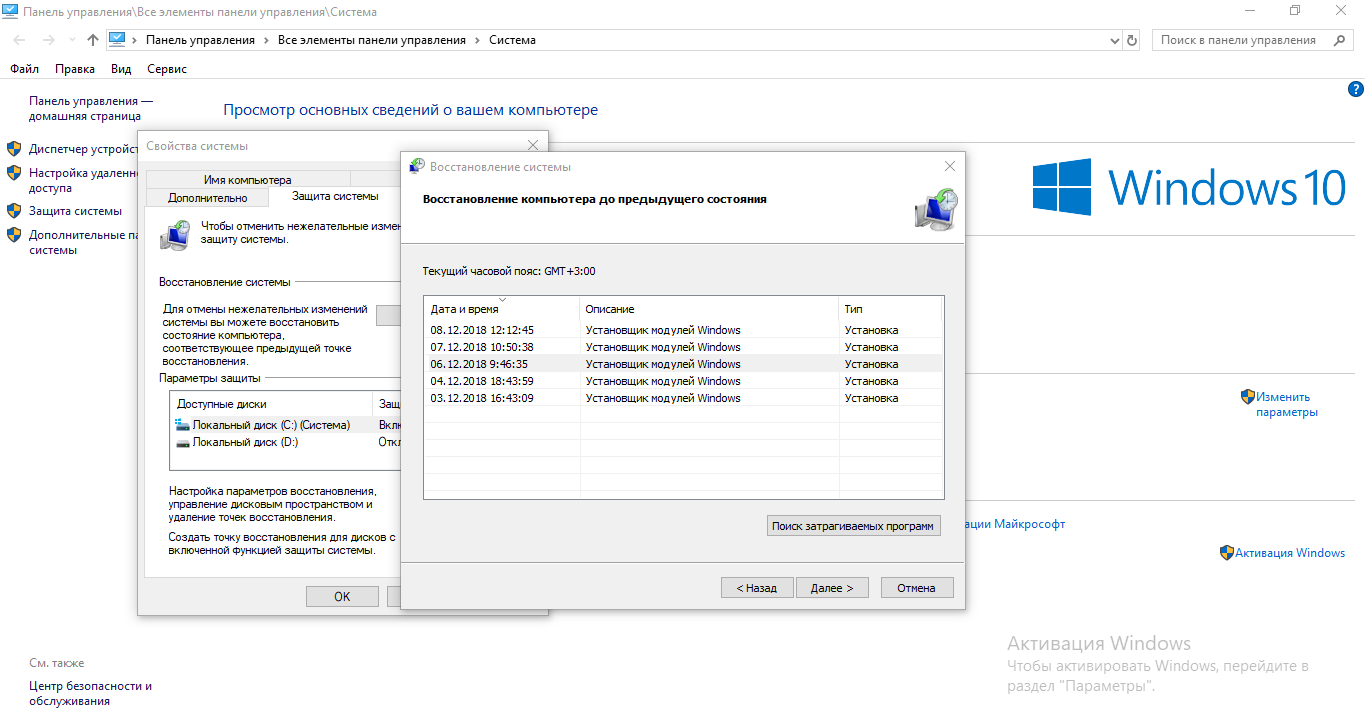Image resolution: width=1365 pixels, height=713 pixels.
Task: Click the Up one level arrow
Action: point(93,40)
